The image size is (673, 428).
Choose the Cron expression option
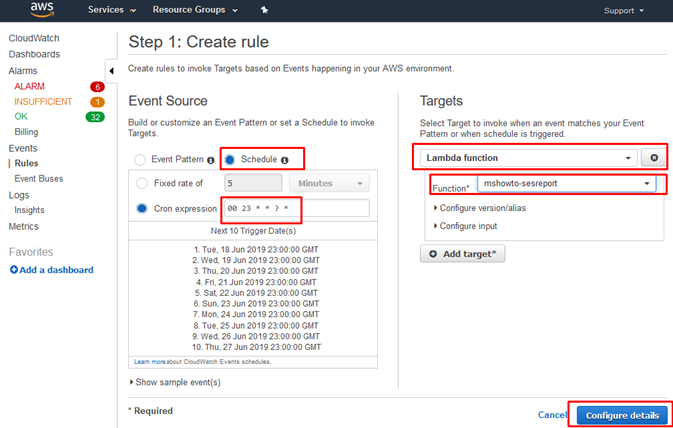[x=142, y=209]
